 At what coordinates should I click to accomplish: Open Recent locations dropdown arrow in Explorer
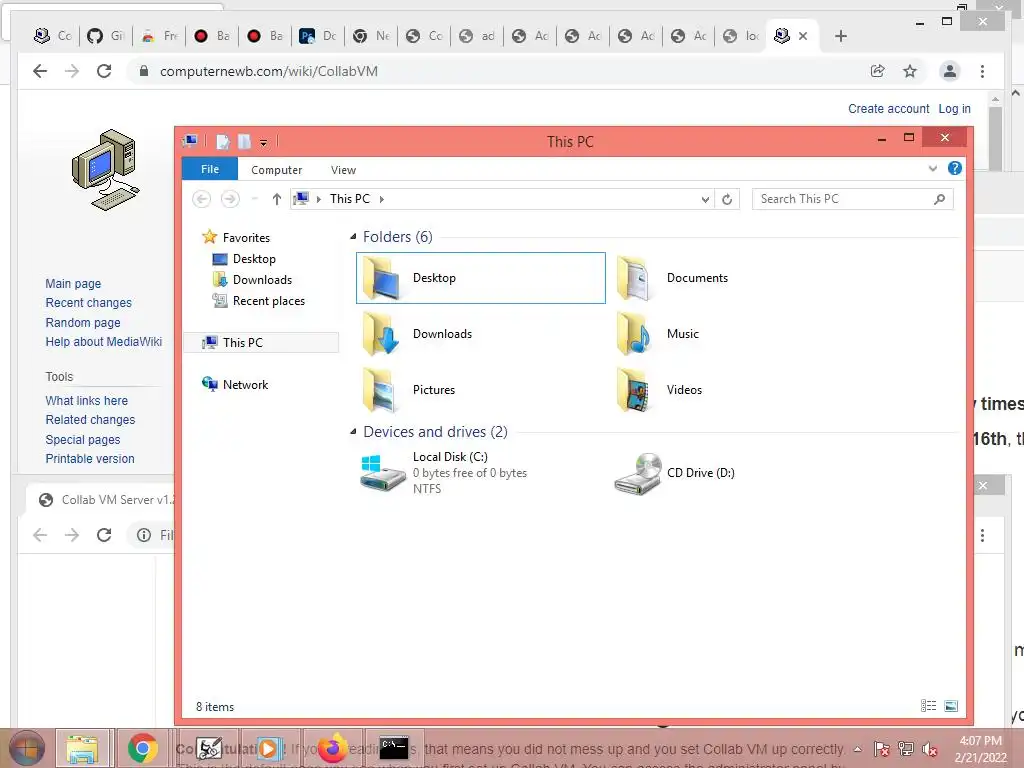255,199
